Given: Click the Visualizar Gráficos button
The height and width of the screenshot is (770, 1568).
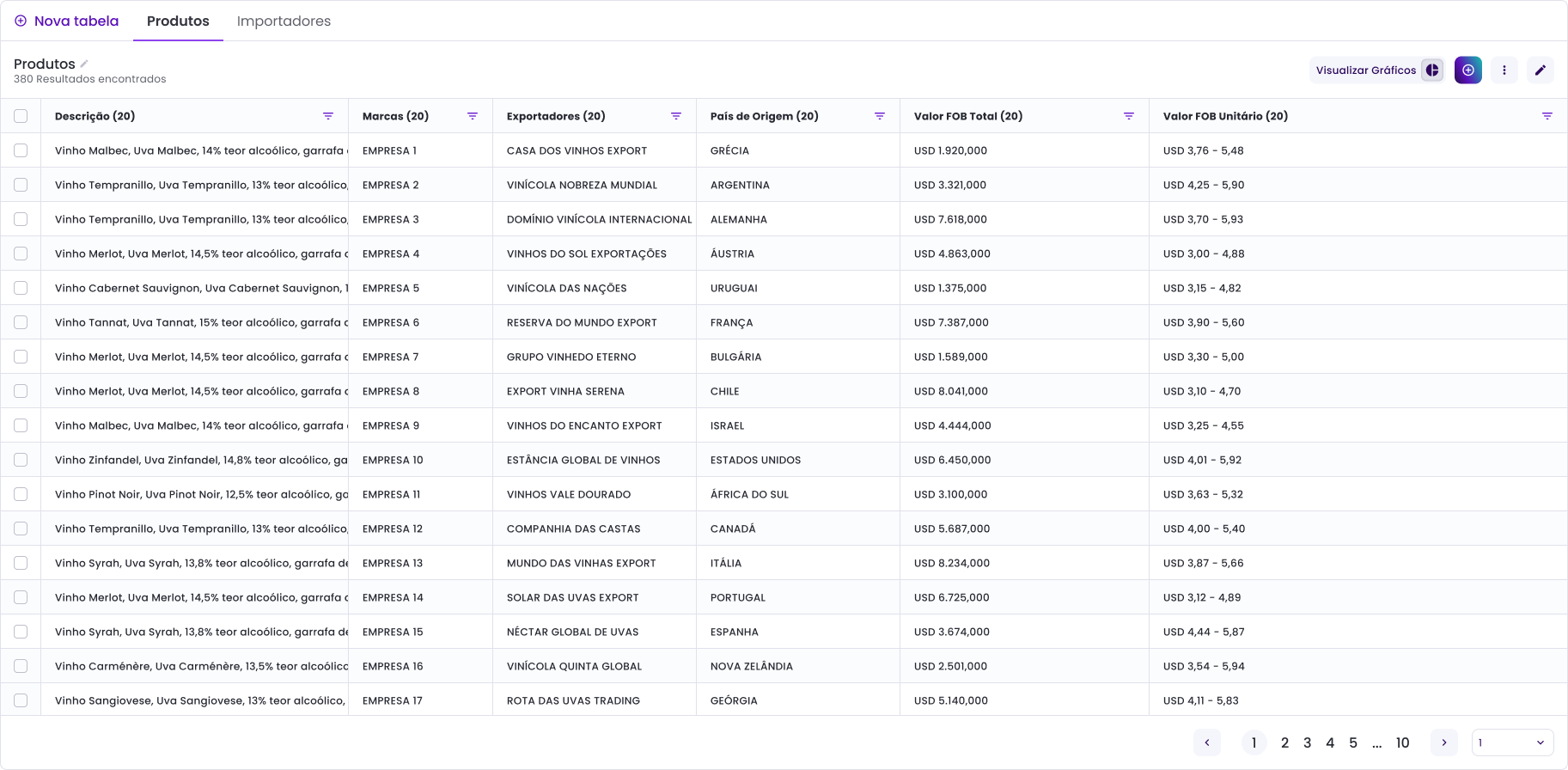Looking at the screenshot, I should click(x=1376, y=70).
